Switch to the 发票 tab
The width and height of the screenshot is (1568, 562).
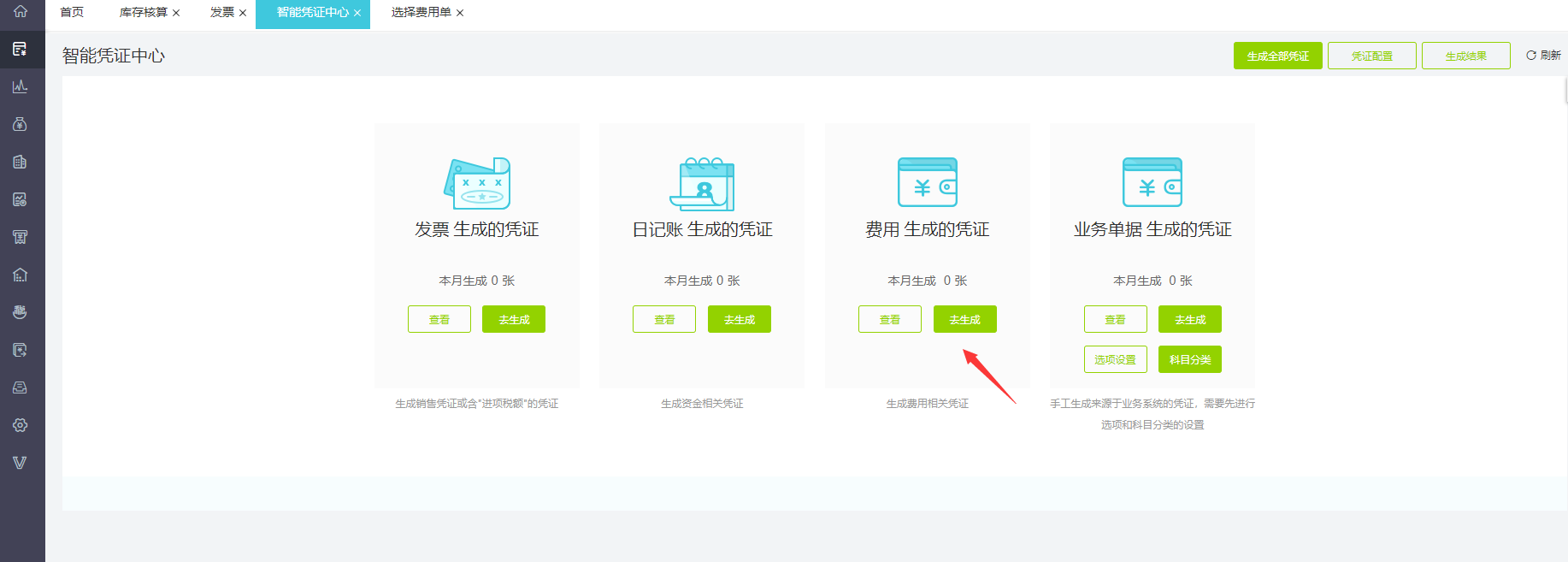click(221, 12)
